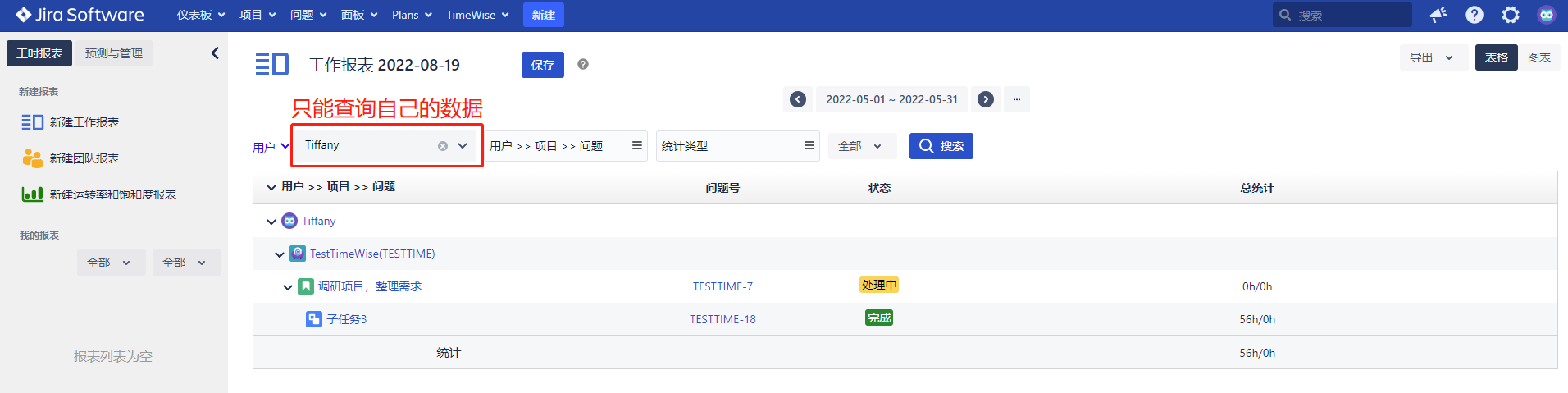Click the blue Search button
Image resolution: width=1568 pixels, height=393 pixels.
point(941,146)
